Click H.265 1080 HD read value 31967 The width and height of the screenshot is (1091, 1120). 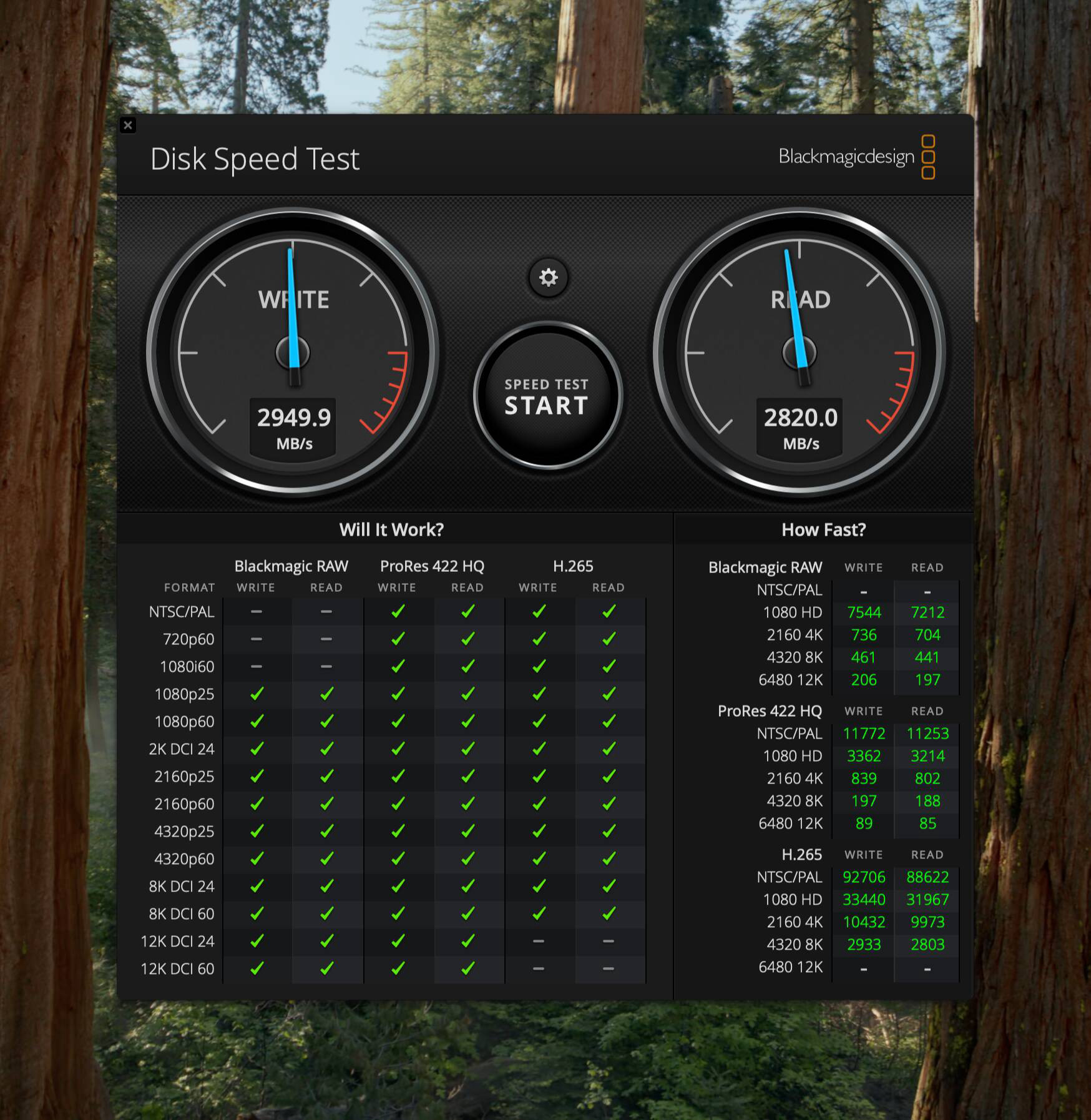pos(927,900)
